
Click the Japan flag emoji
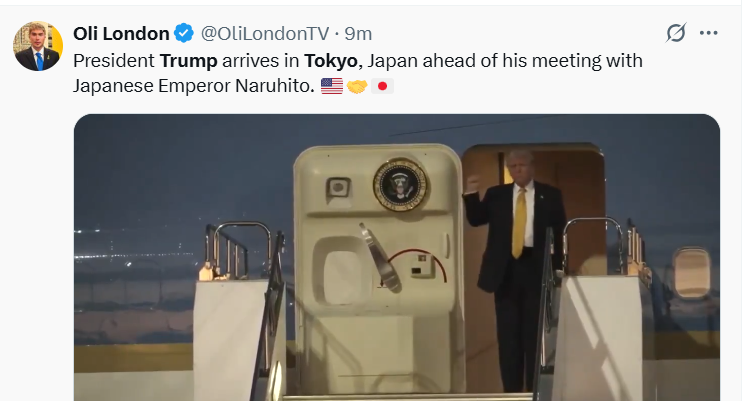click(382, 86)
